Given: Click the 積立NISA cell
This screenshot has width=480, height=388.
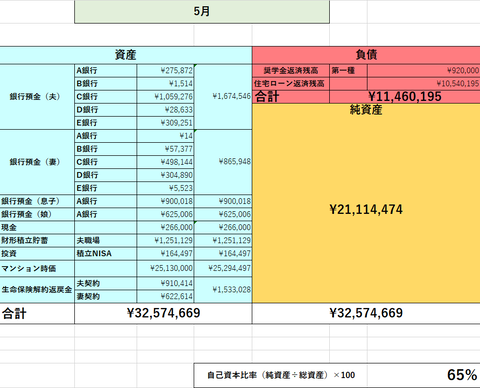Looking at the screenshot, I should 106,254.
